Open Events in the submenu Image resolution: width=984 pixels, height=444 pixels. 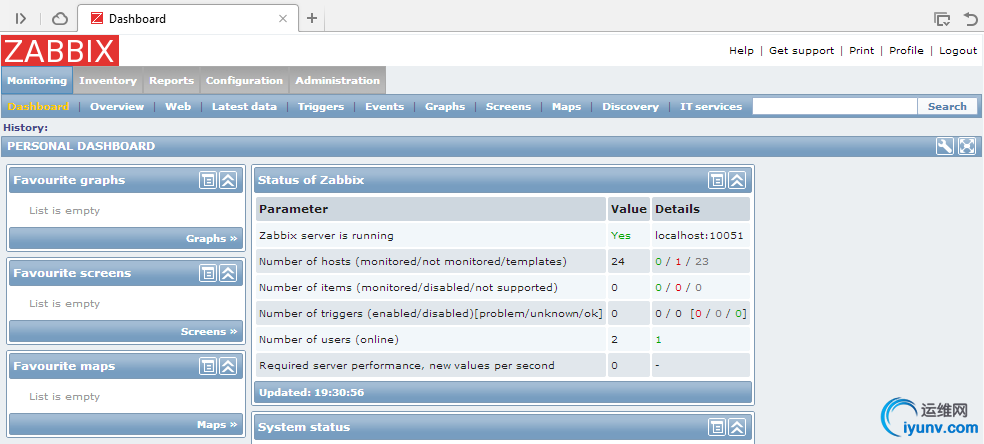385,107
